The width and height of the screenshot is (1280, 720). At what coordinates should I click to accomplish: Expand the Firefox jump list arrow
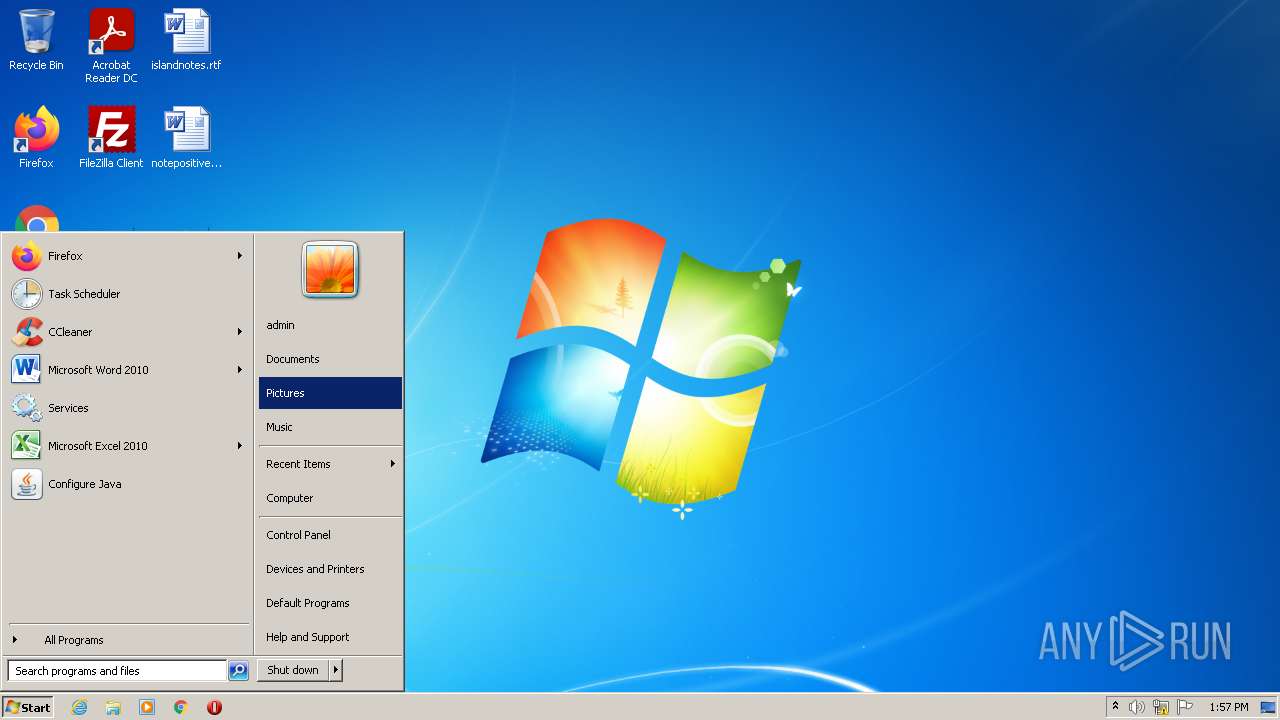(240, 256)
